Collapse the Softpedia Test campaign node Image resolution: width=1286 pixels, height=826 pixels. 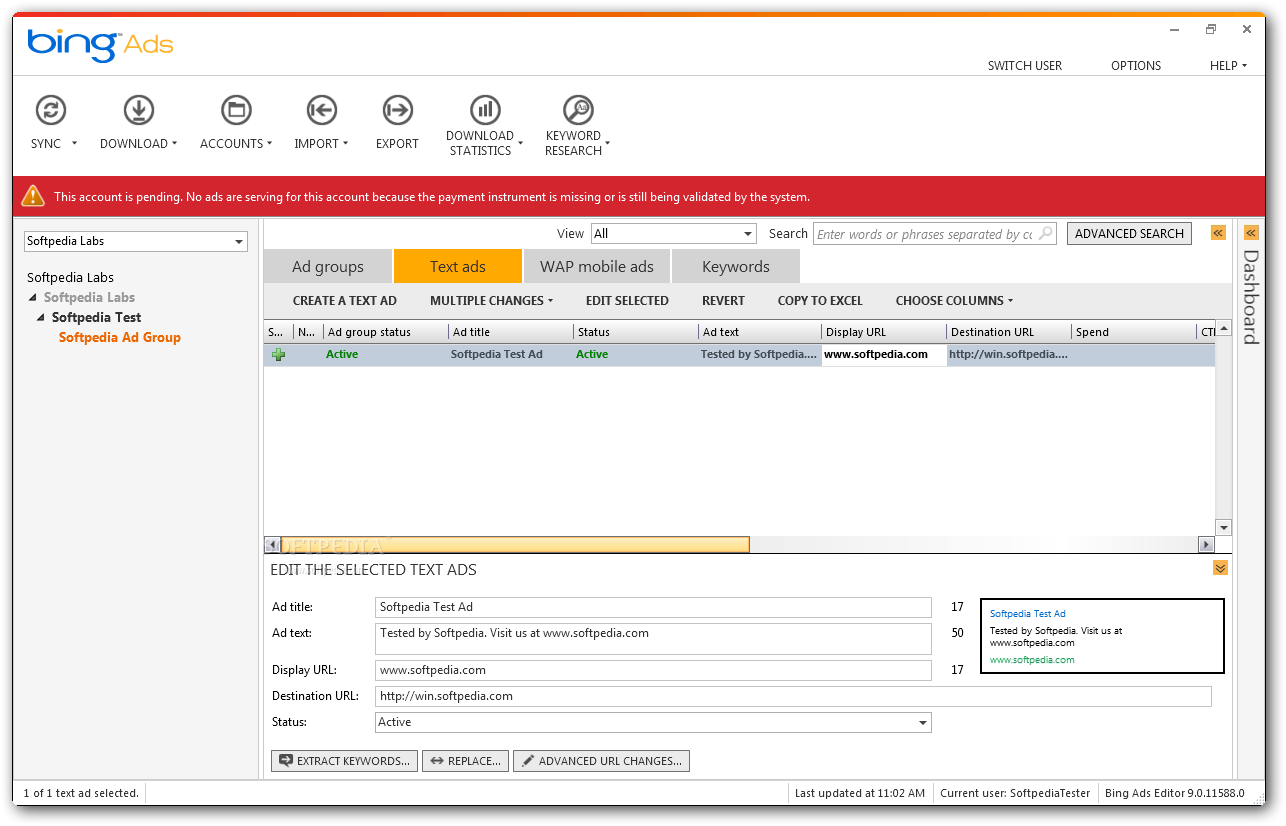pyautogui.click(x=41, y=317)
